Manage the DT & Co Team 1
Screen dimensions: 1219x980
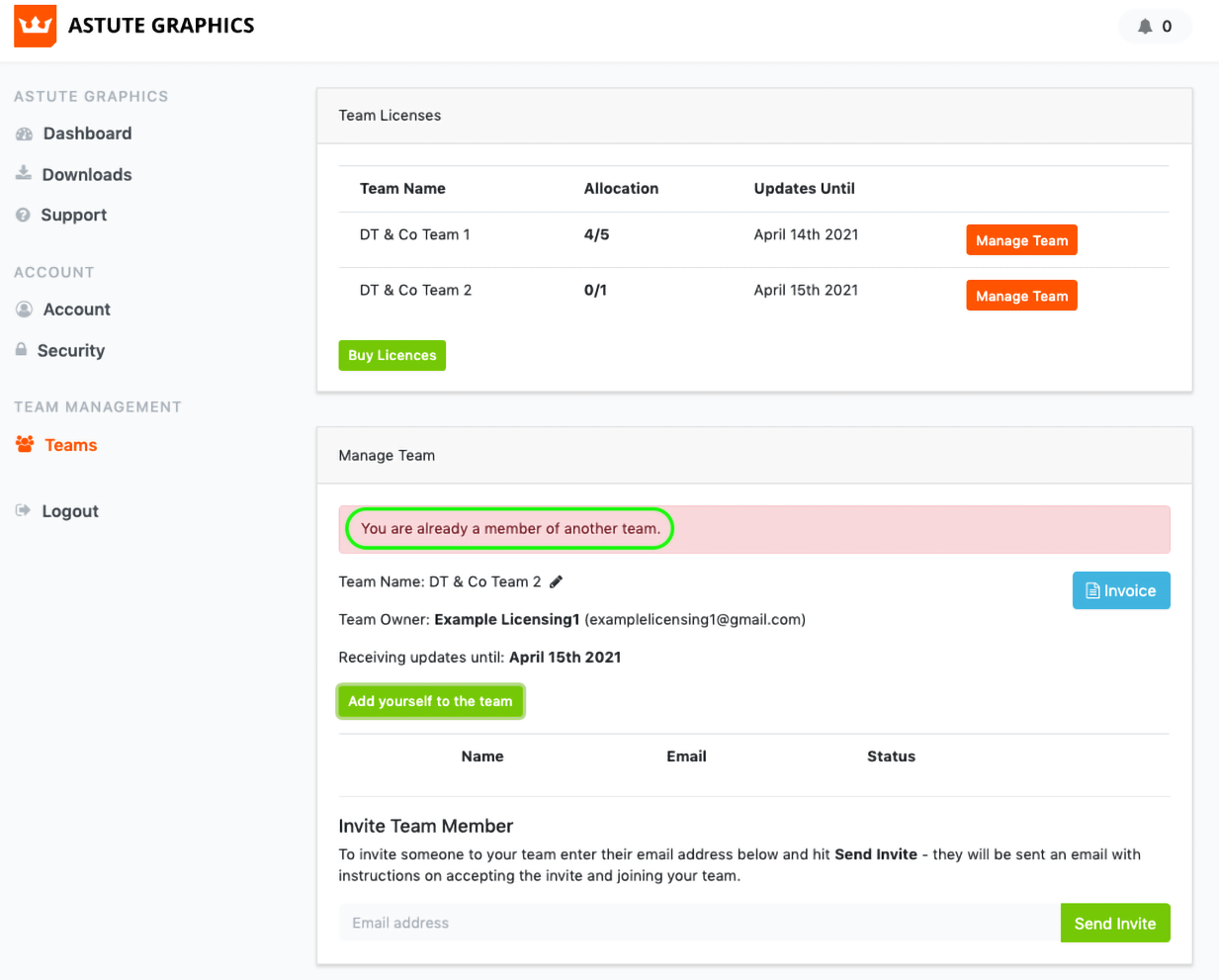click(x=1021, y=240)
